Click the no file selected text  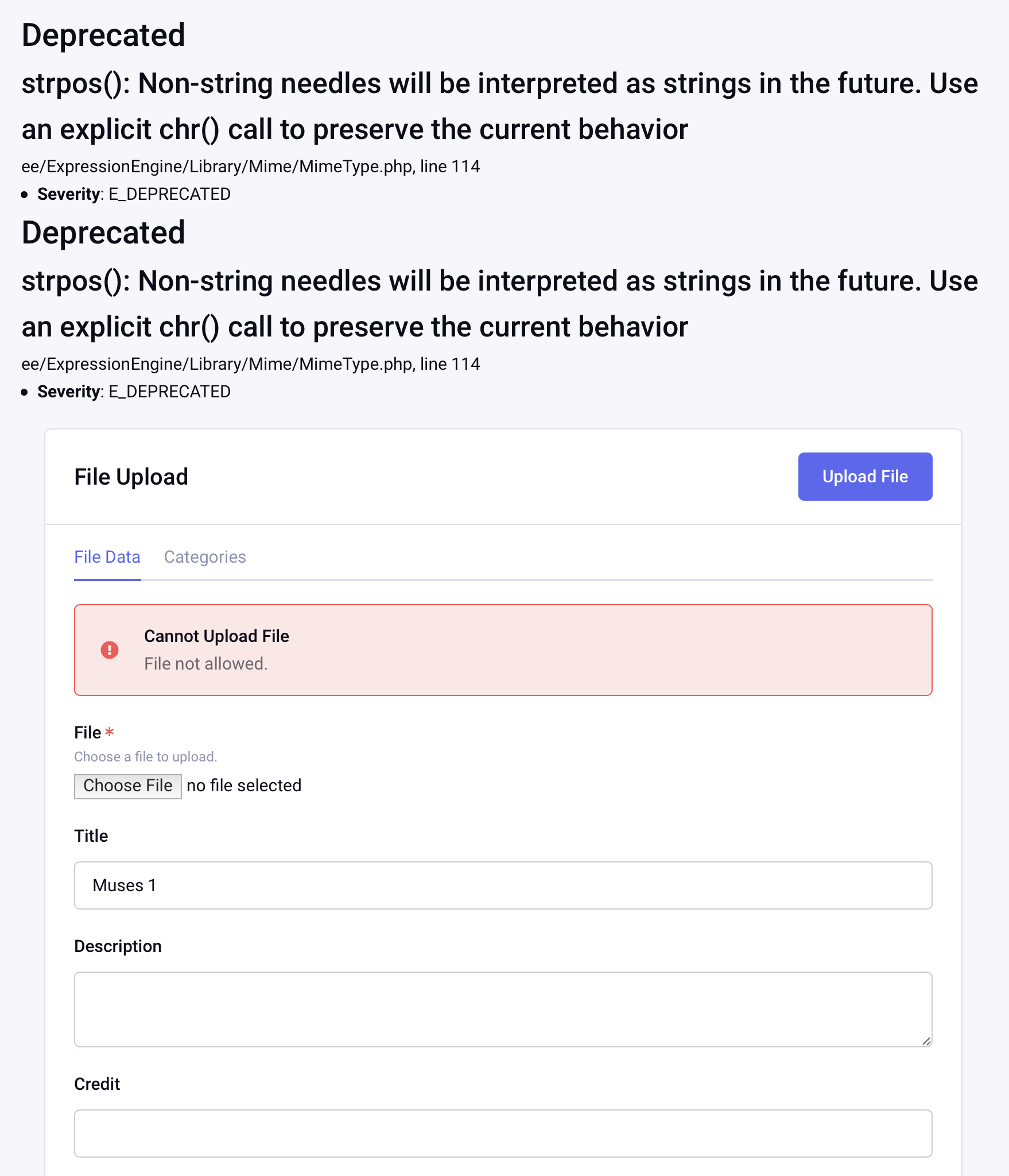coord(243,786)
